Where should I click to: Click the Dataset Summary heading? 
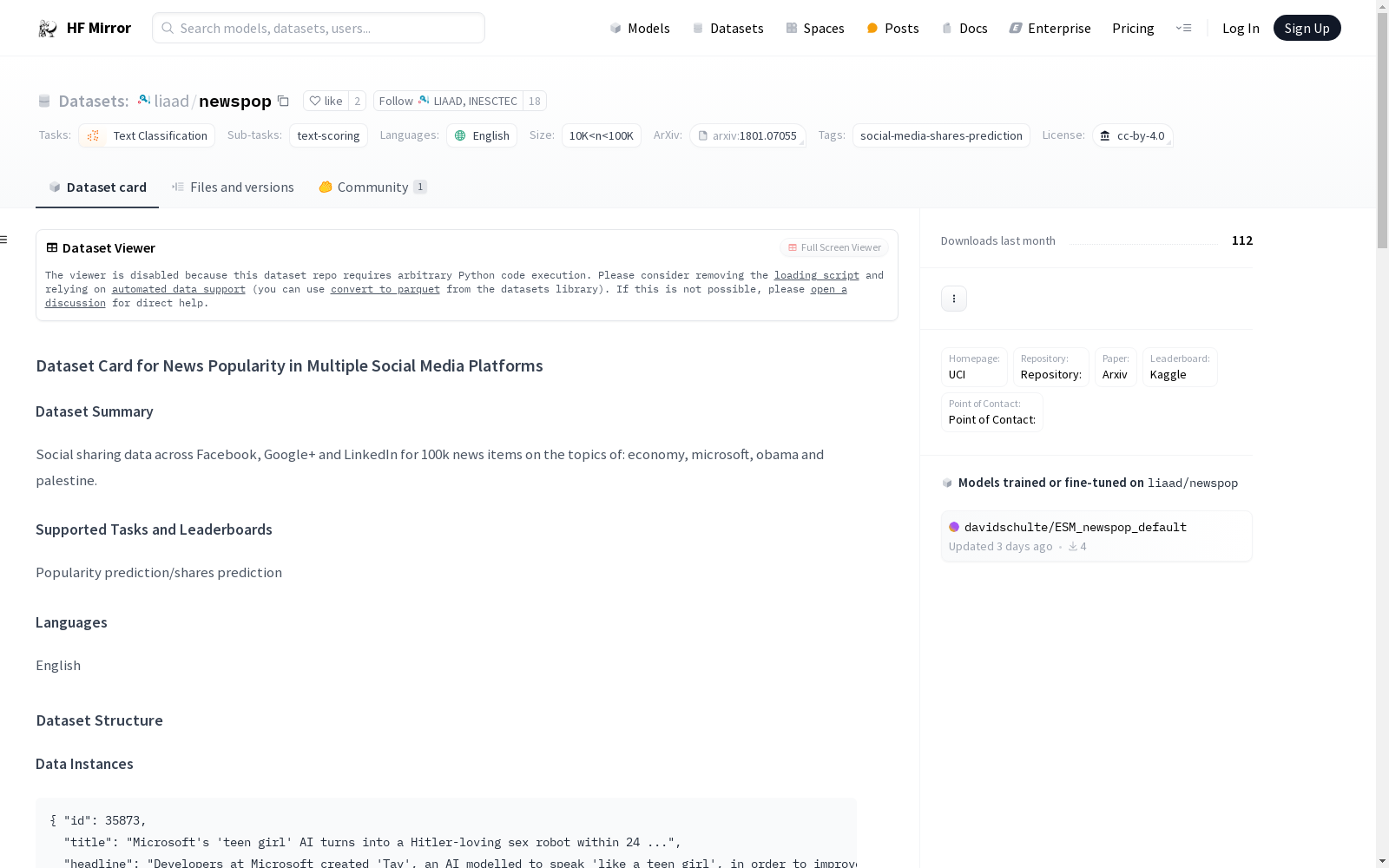95,411
